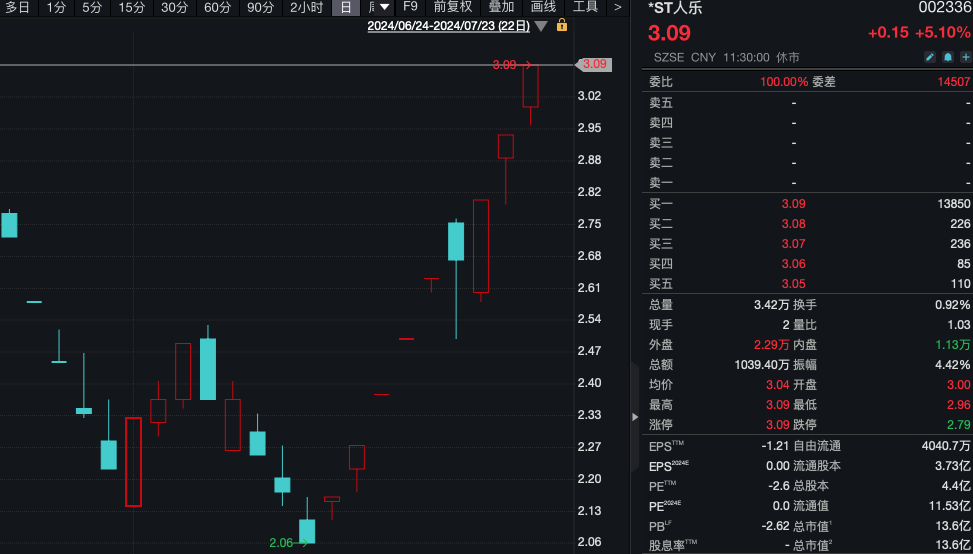The height and width of the screenshot is (554, 973).
Task: Click the 买一 bid price 3.09
Action: 794,203
